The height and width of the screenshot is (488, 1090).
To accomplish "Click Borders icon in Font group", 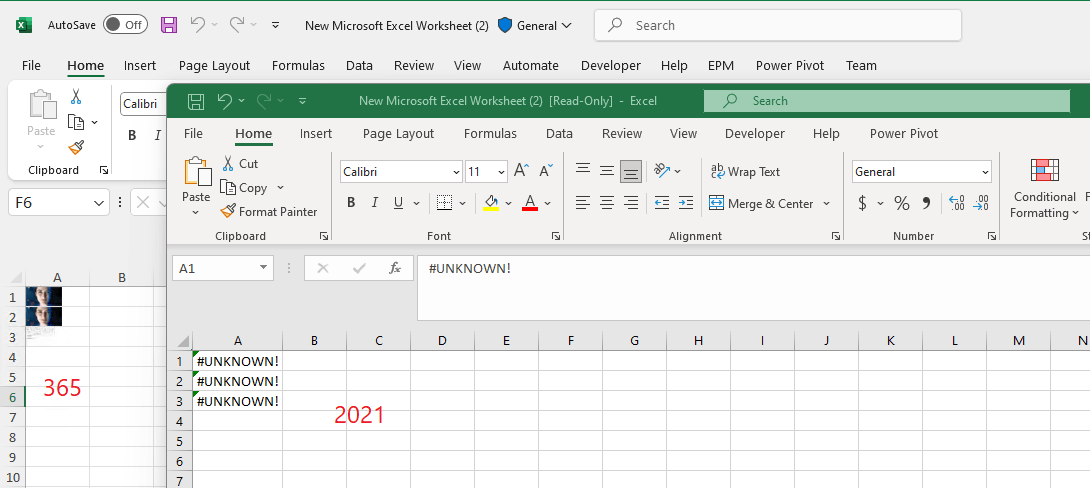I will point(444,203).
